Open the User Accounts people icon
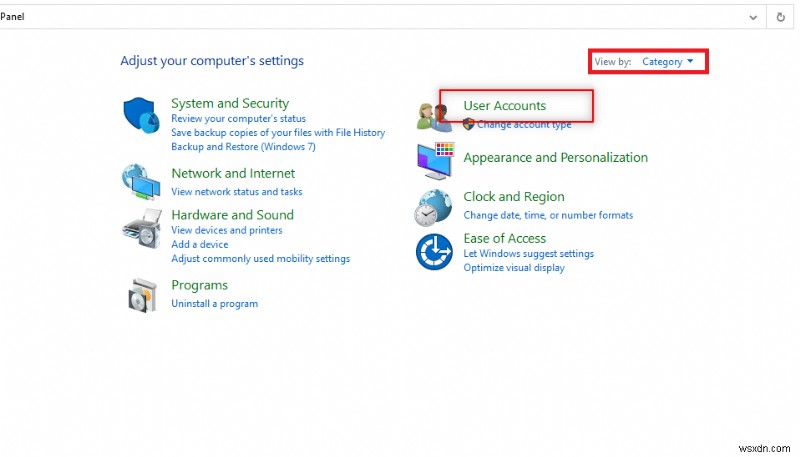Screen dimensions: 800x457 (x=434, y=116)
